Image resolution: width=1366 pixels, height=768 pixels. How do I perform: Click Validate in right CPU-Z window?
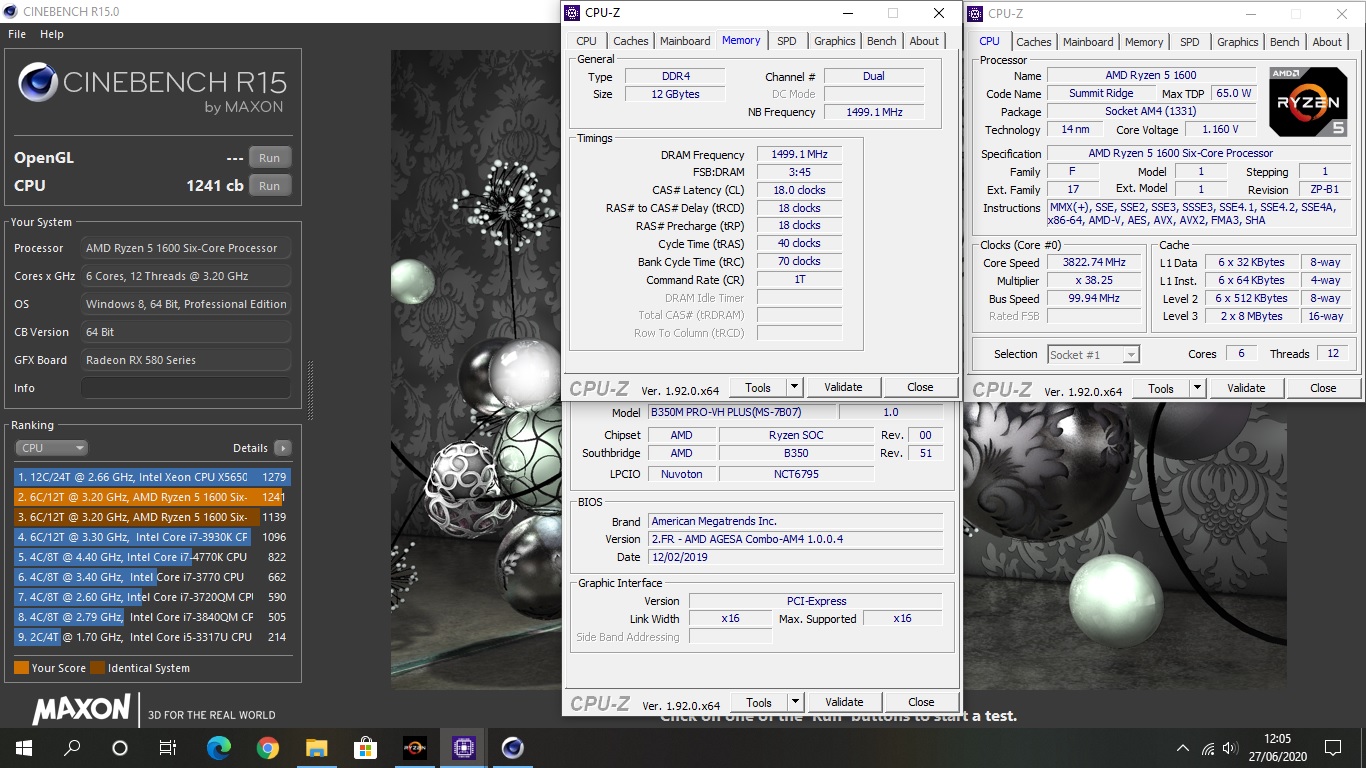(1246, 388)
